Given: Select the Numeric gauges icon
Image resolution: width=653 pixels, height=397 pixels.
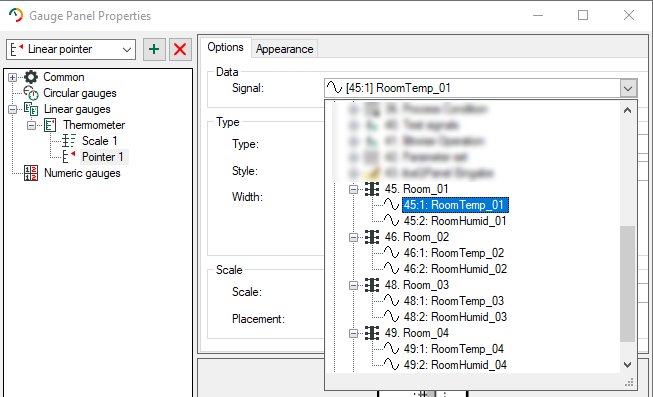Looking at the screenshot, I should point(31,173).
